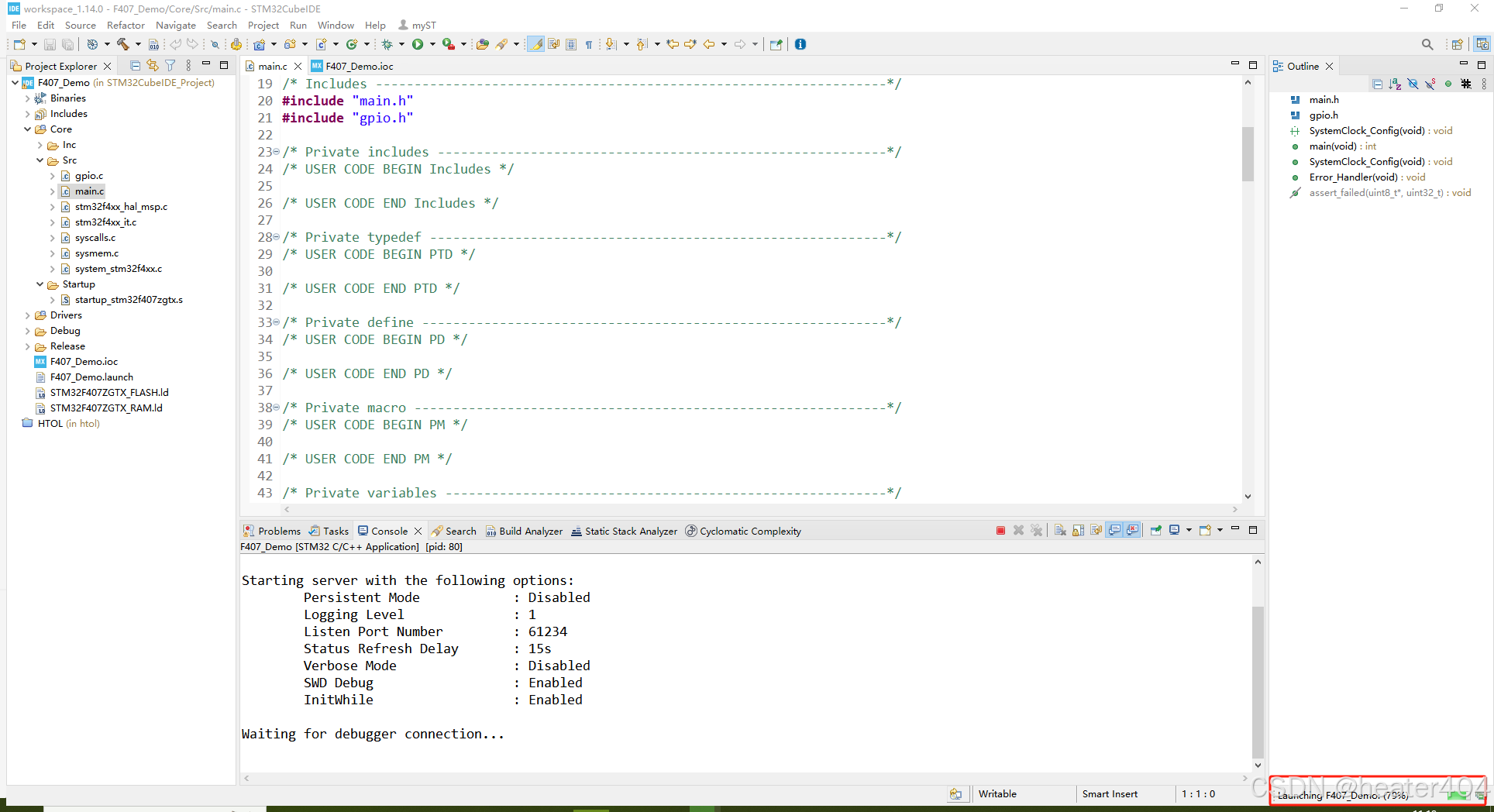Collapse all in Project Explorer

tap(136, 66)
